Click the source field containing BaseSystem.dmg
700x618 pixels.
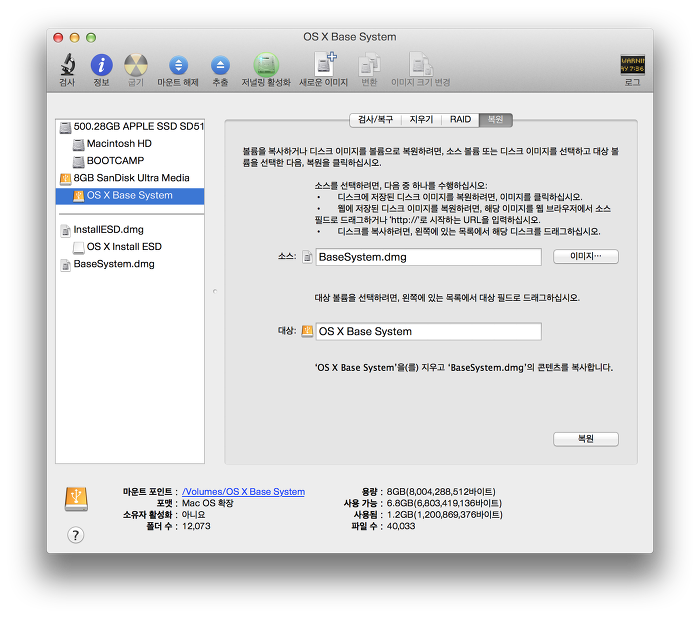[429, 257]
